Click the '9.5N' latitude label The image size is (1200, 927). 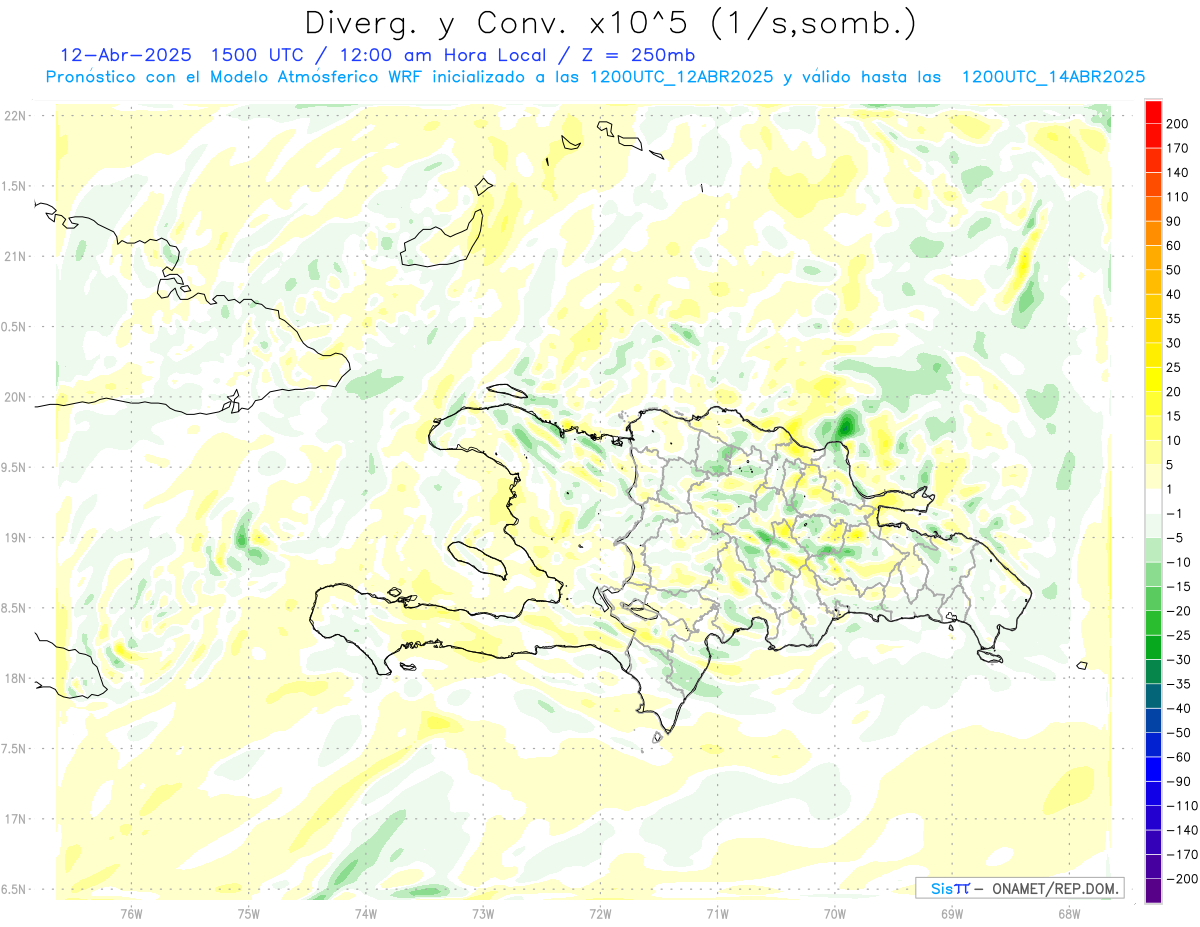pos(15,467)
